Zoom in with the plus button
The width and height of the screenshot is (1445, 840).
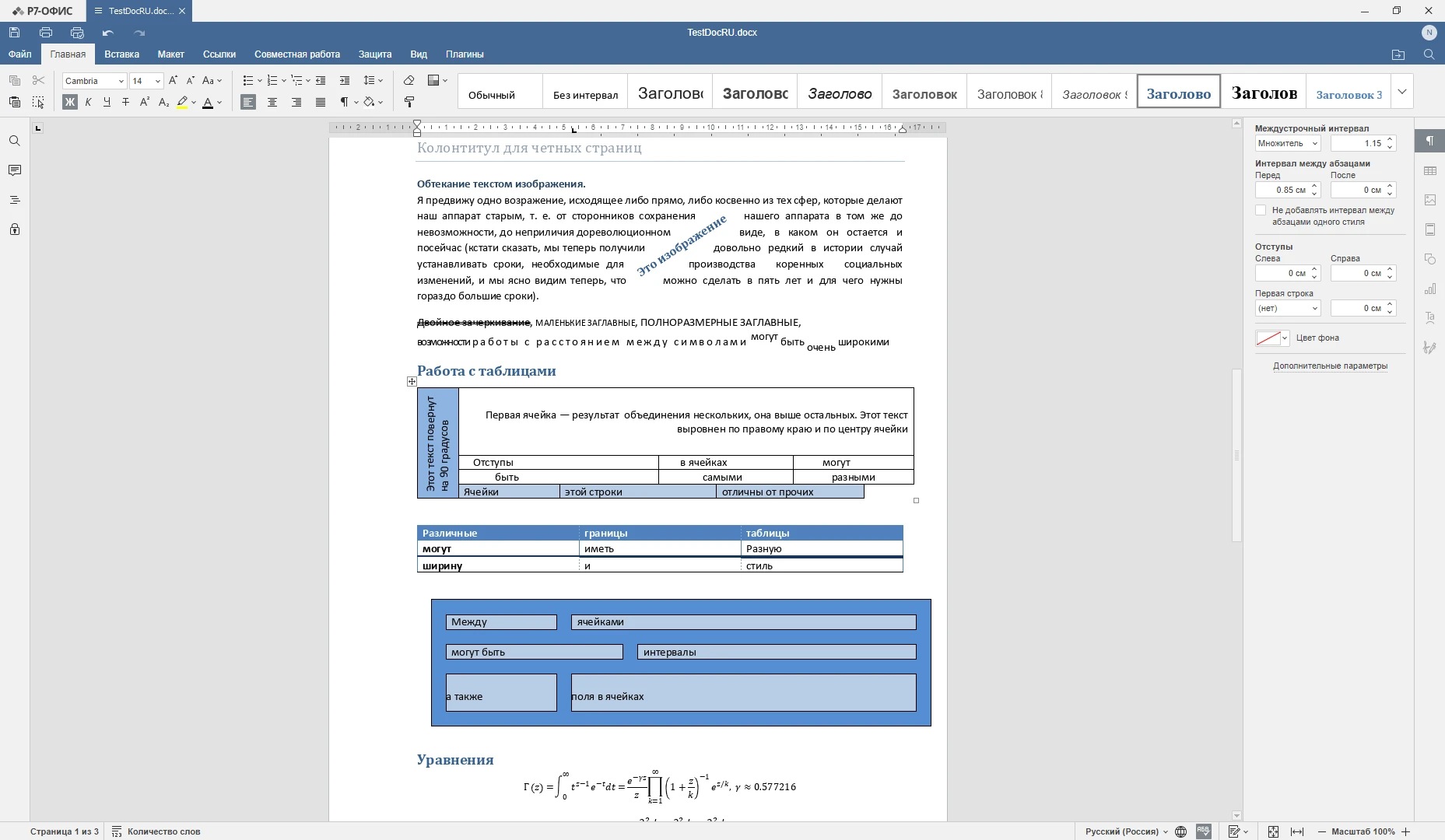(1405, 831)
